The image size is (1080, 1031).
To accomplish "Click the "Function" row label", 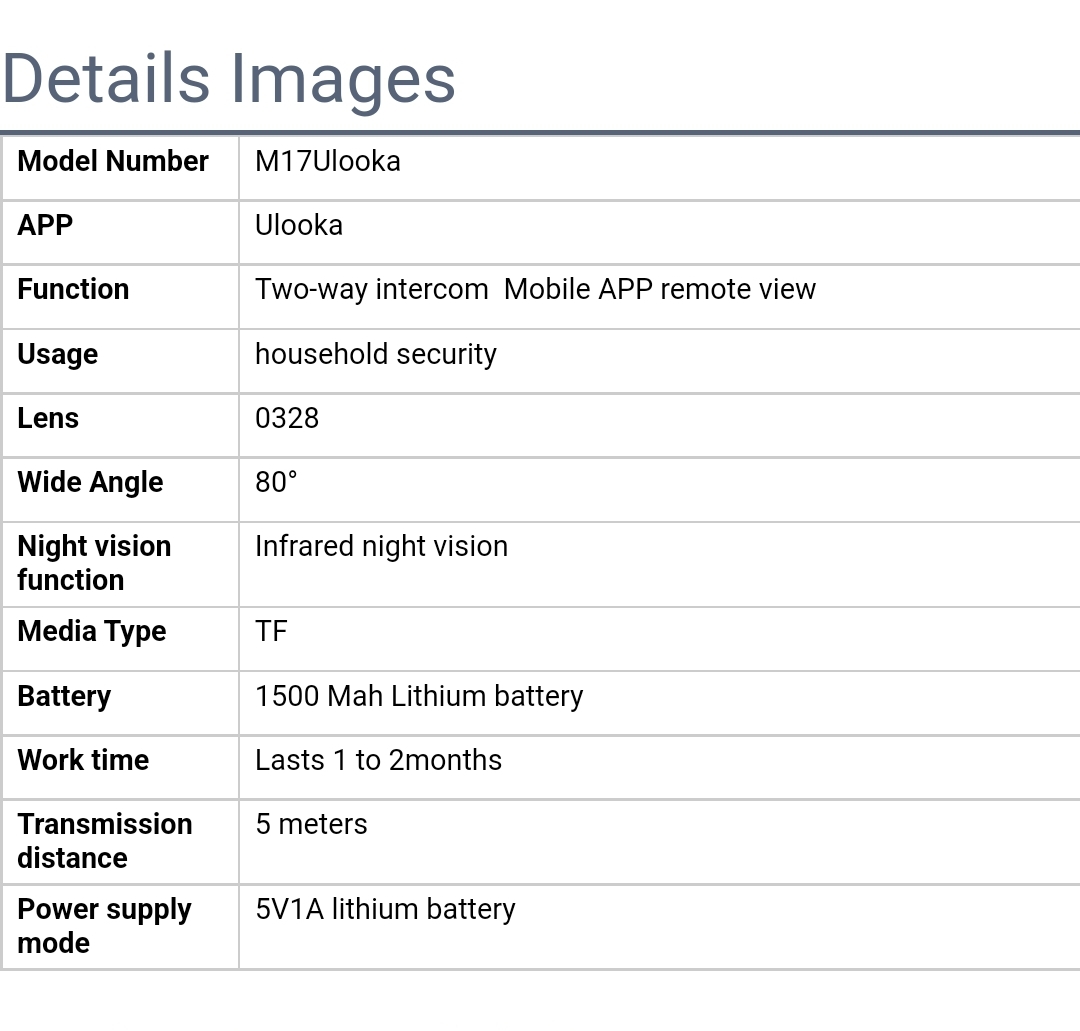I will (x=73, y=289).
